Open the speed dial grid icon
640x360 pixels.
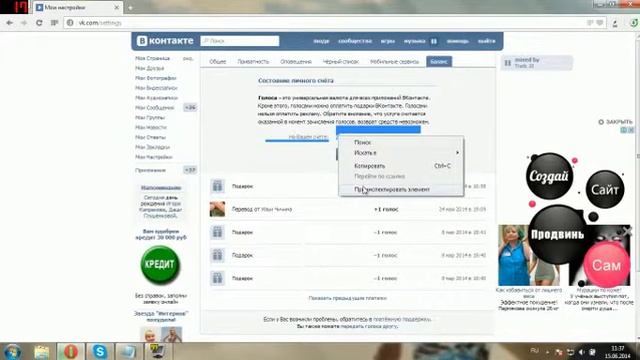(x=54, y=23)
